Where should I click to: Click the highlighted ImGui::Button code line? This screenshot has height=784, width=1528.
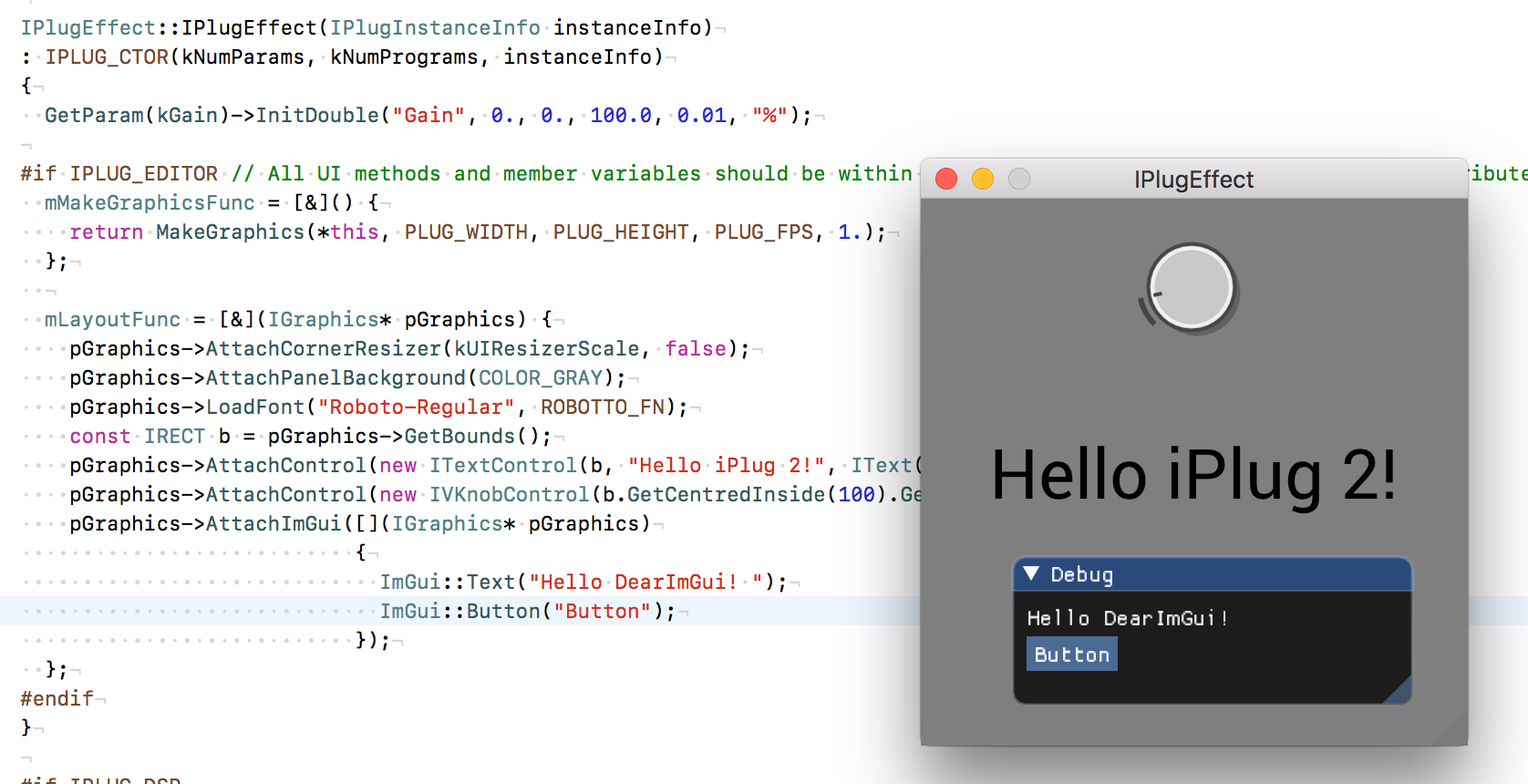click(x=527, y=611)
